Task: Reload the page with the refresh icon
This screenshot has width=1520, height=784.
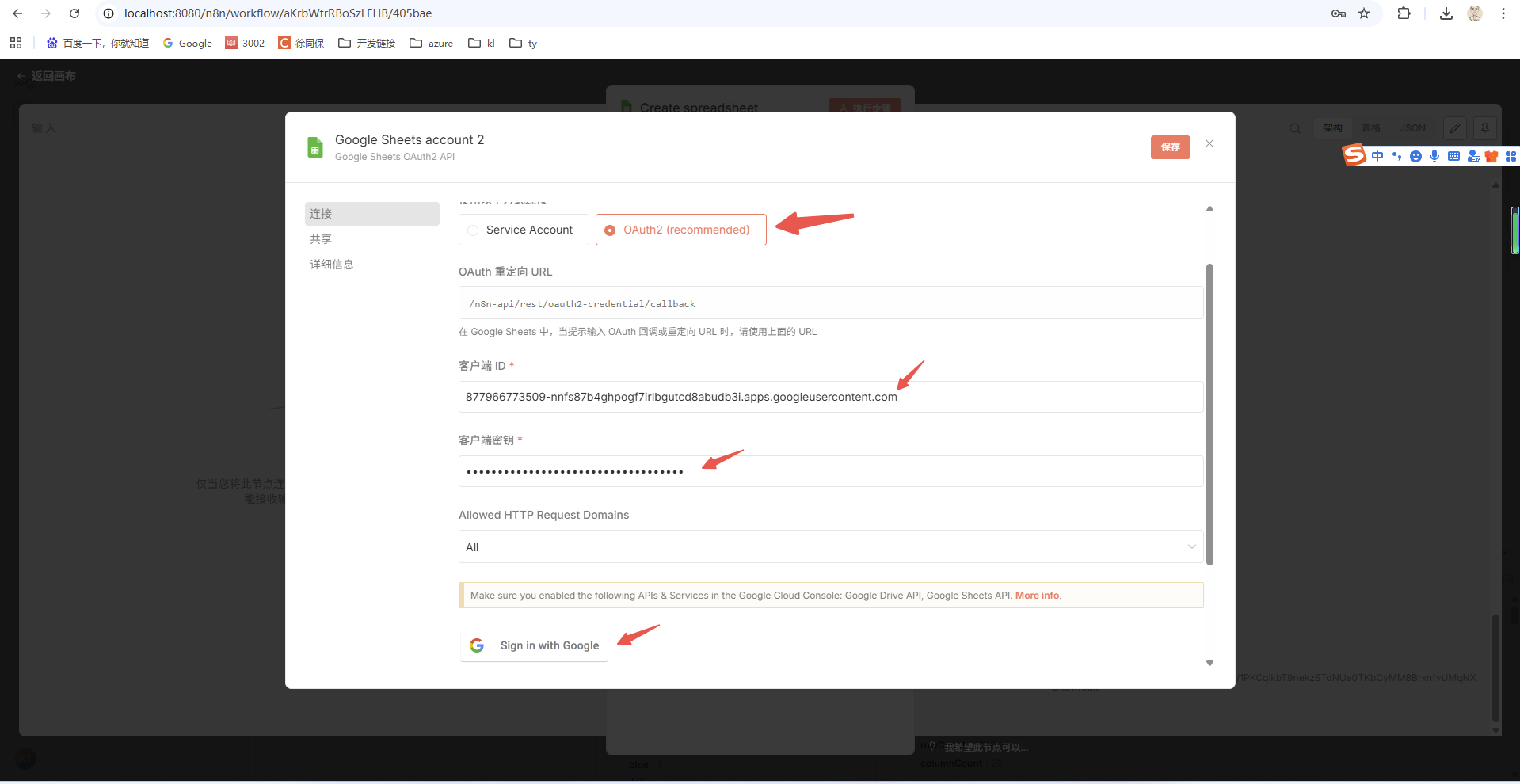Action: pos(74,13)
